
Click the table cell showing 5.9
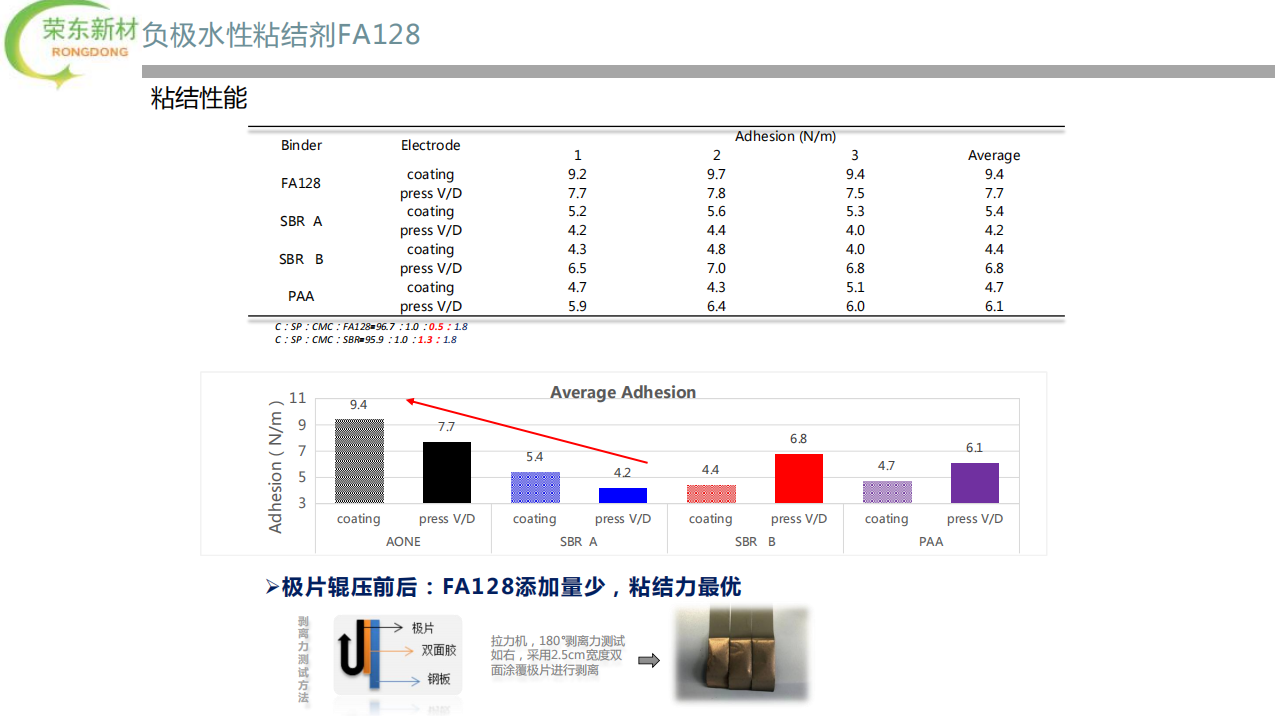click(x=577, y=306)
